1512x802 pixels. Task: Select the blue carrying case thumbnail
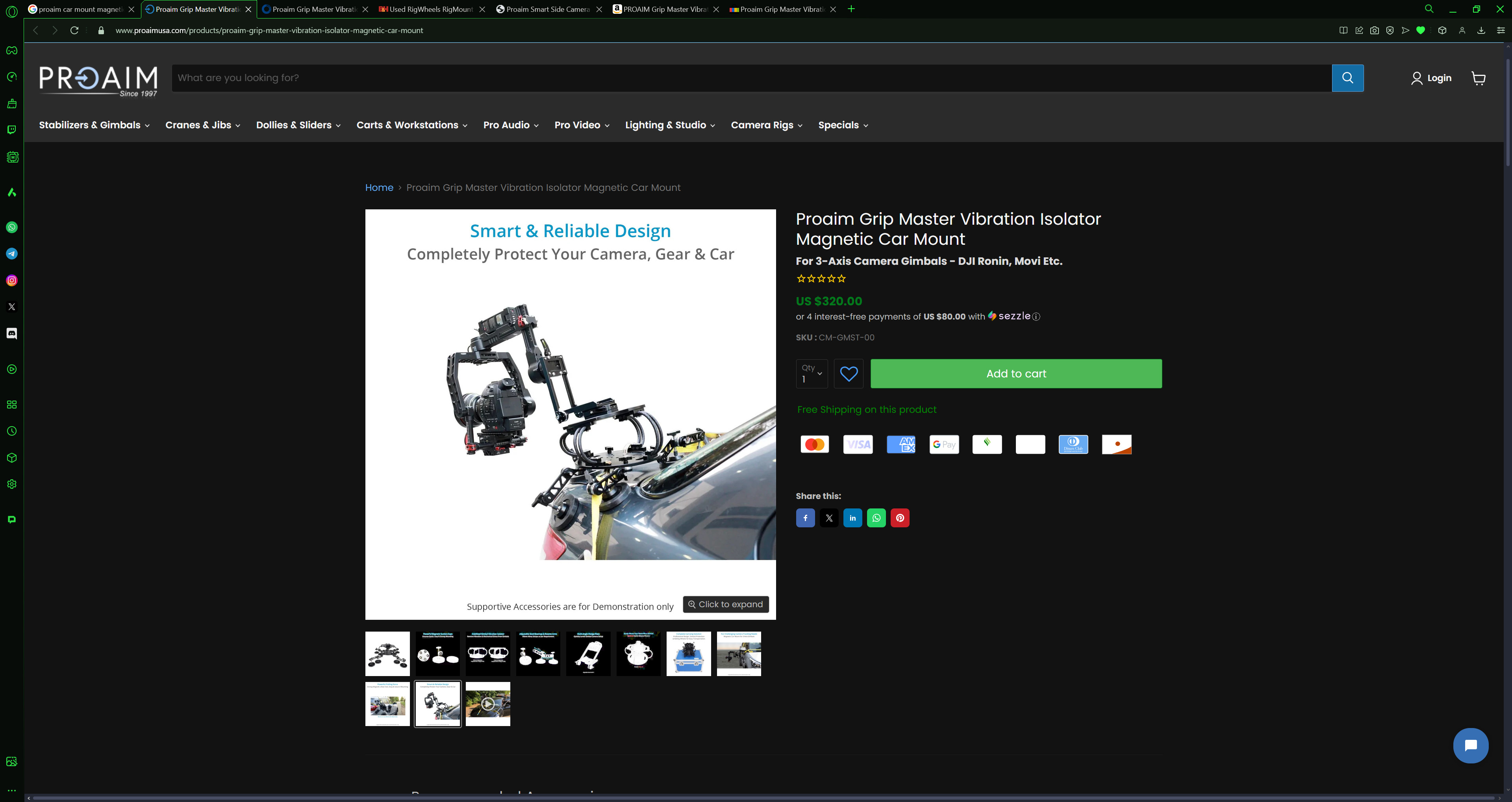[689, 654]
